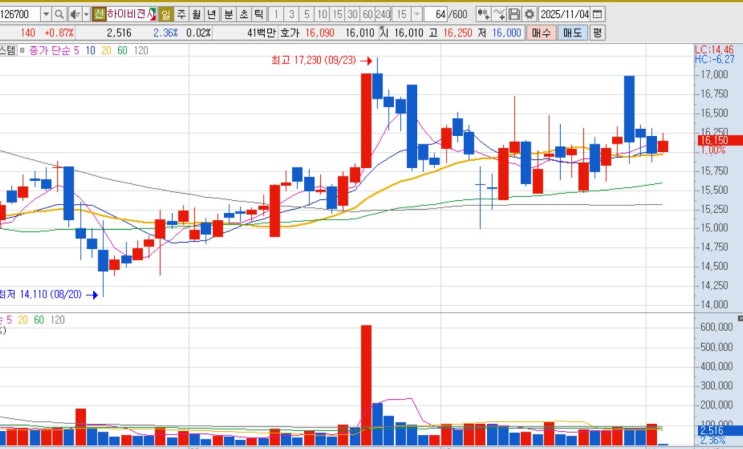Click the add candle indicator icon
The width and height of the screenshot is (743, 449).
point(483,15)
